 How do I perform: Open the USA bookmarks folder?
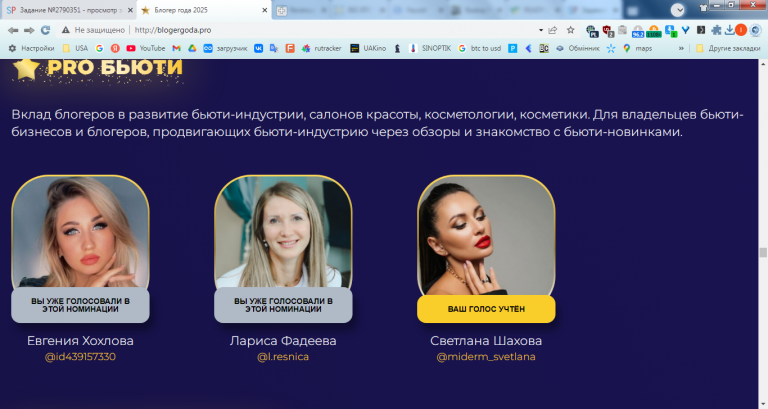pyautogui.click(x=75, y=48)
